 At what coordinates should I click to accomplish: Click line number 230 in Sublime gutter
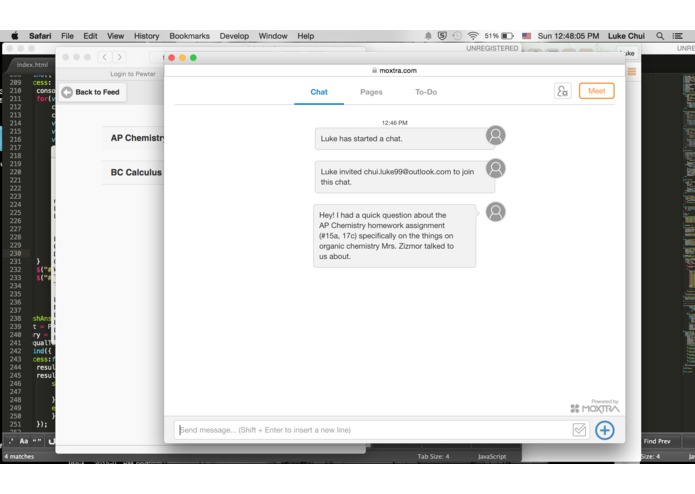15,253
